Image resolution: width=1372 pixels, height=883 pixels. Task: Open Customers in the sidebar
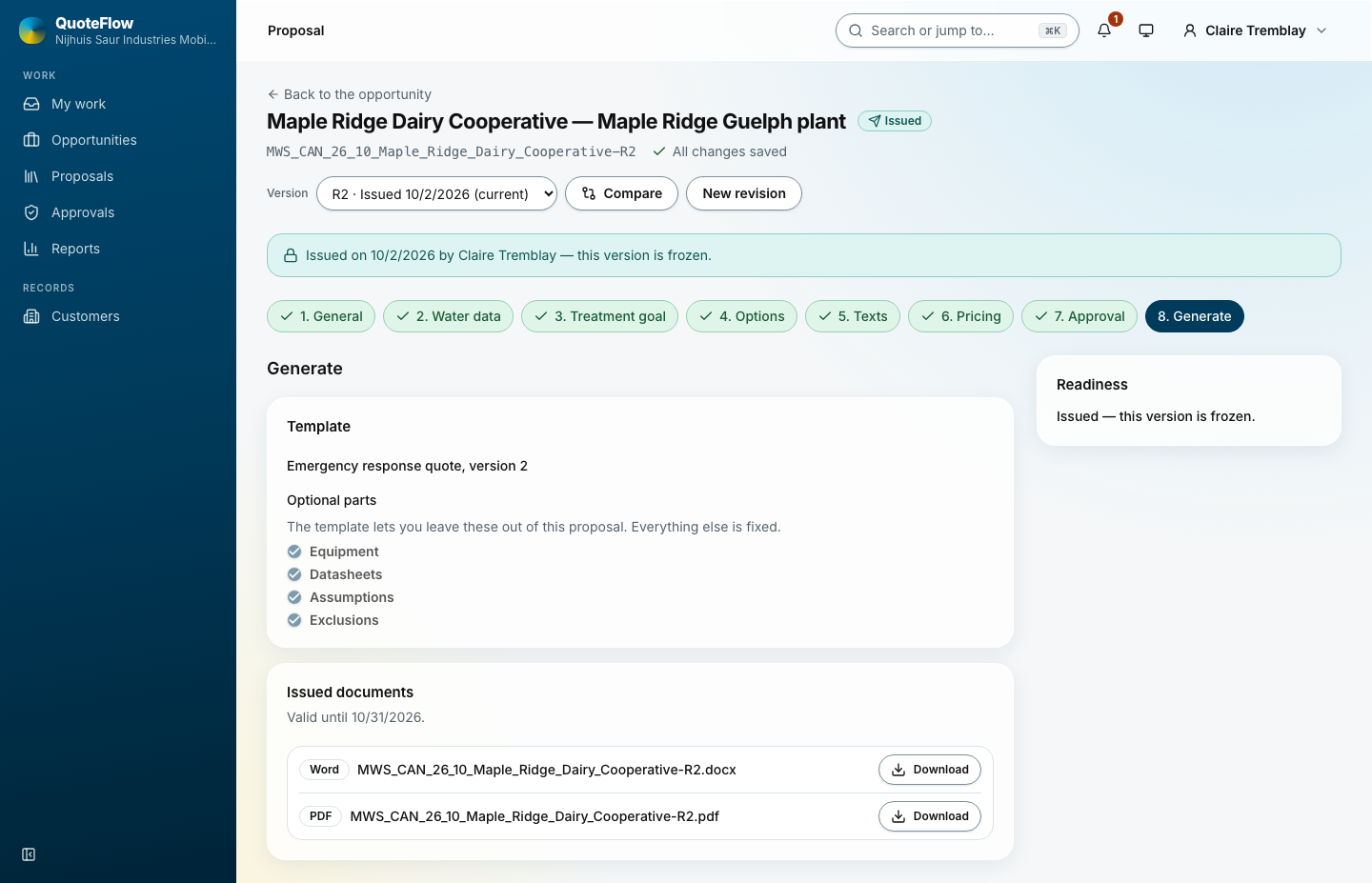(118, 316)
